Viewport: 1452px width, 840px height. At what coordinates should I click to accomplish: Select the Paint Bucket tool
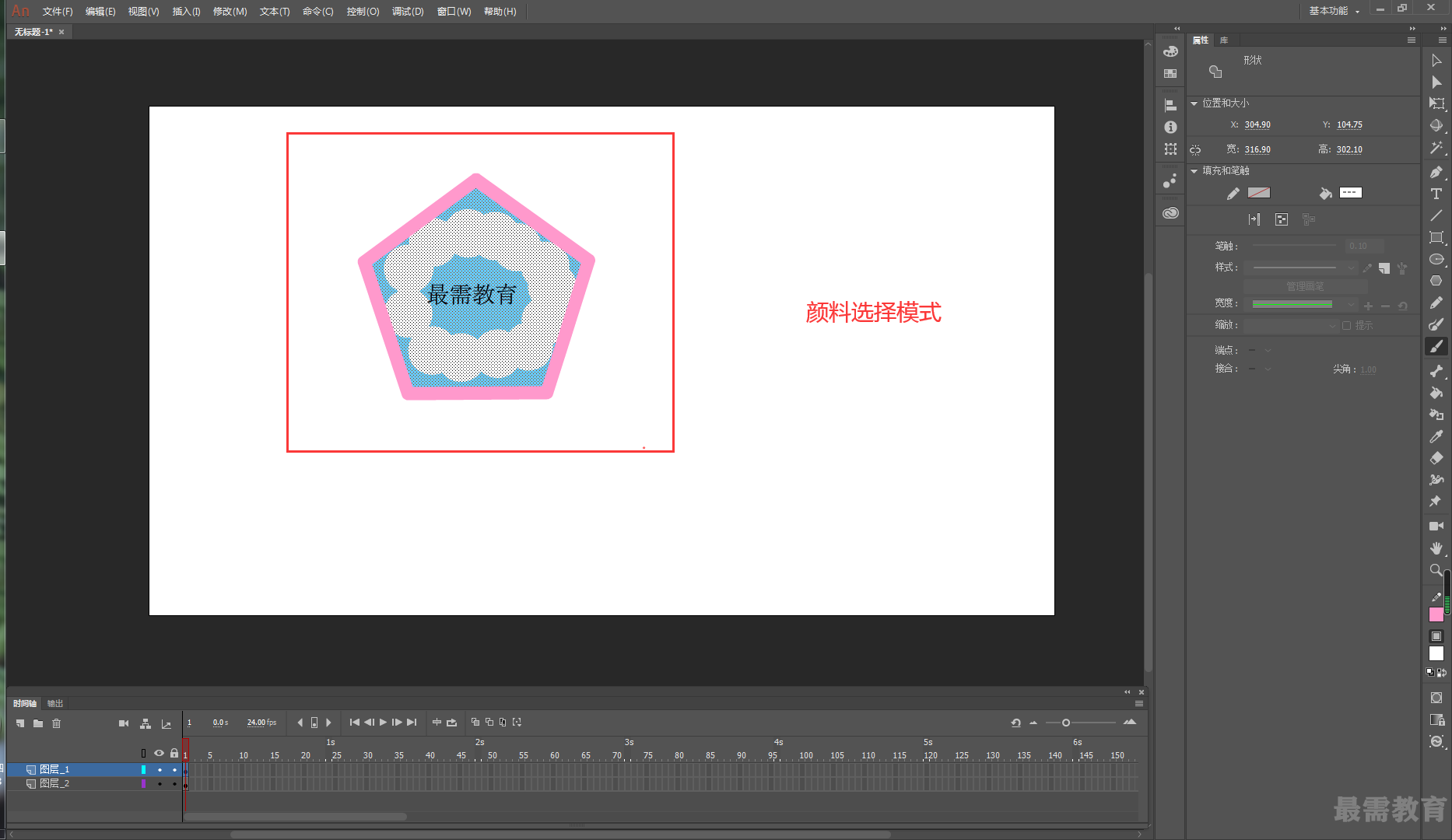pos(1436,393)
